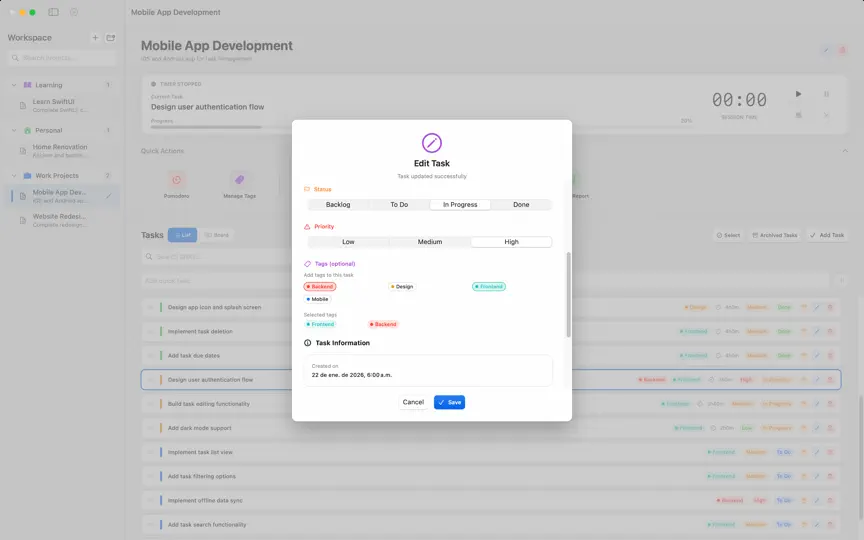Click the circular icon beside sidebar toggle
This screenshot has width=864, height=540.
click(74, 12)
